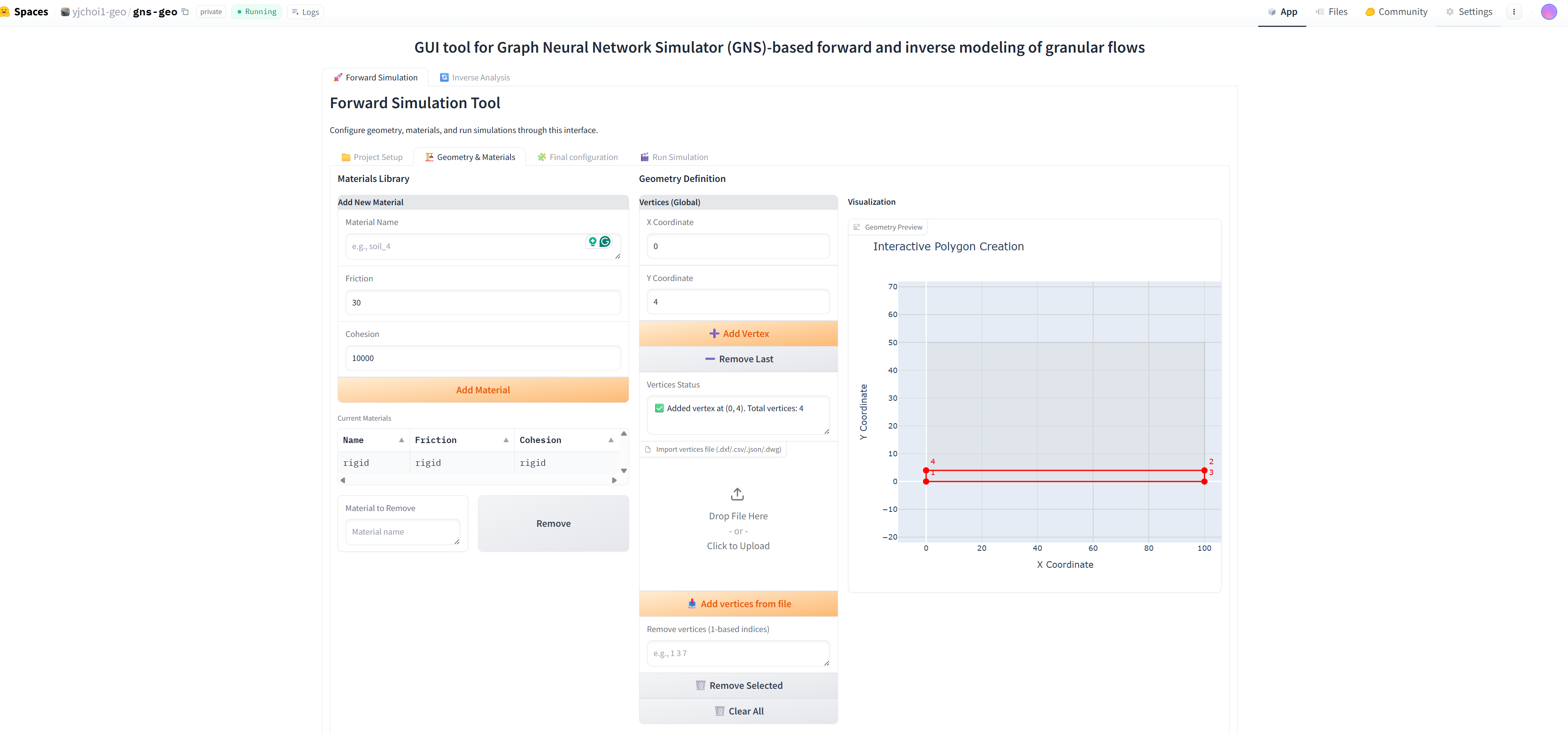Click the copy repository name icon
This screenshot has width=1568, height=734.
[x=185, y=12]
